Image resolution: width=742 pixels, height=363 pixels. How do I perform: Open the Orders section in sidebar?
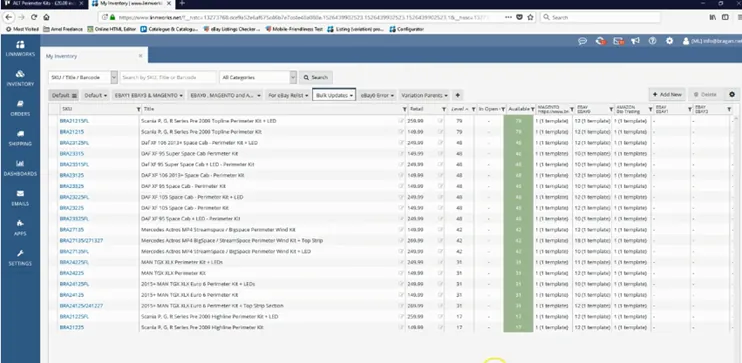click(20, 108)
